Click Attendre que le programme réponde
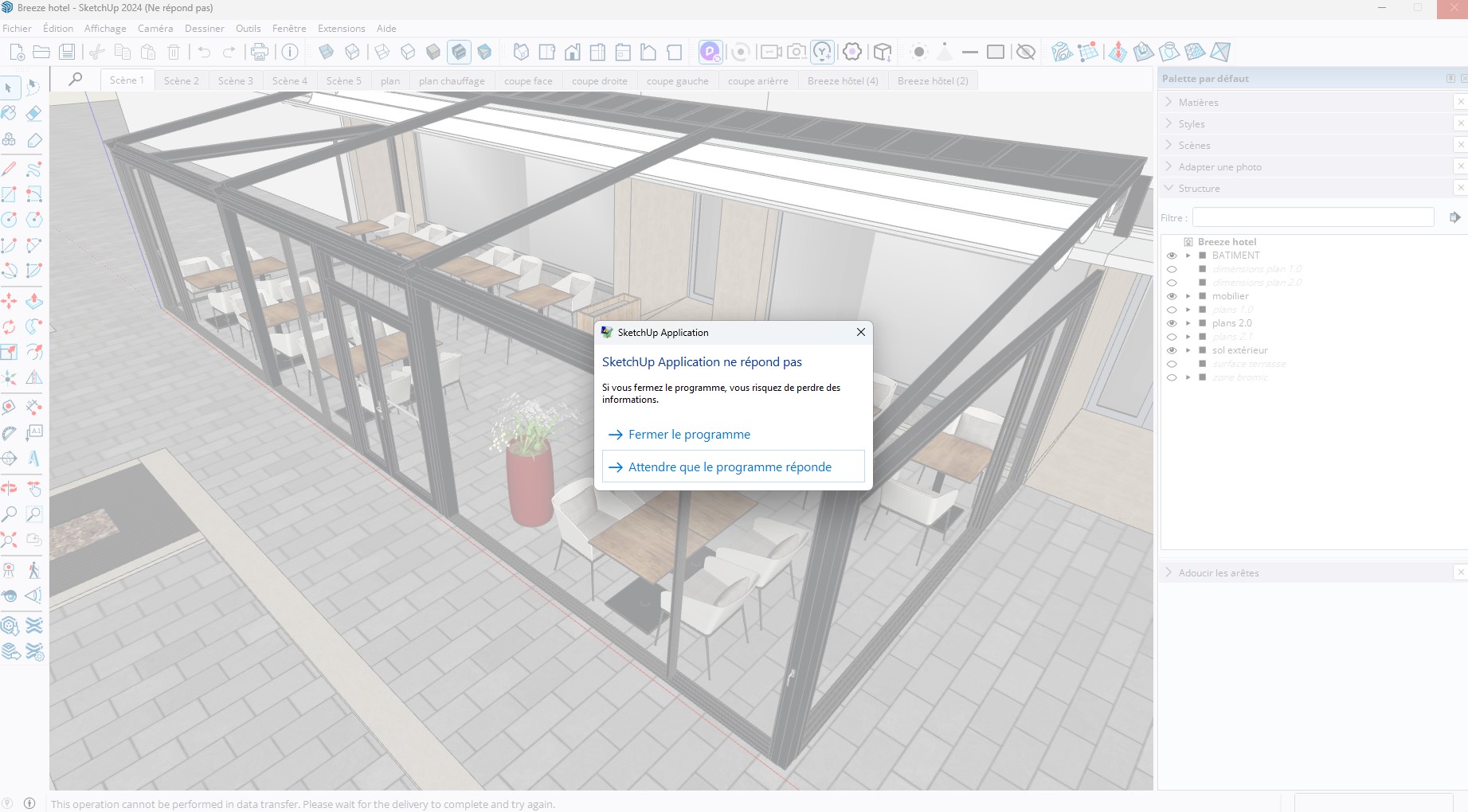The height and width of the screenshot is (812, 1468). (733, 467)
